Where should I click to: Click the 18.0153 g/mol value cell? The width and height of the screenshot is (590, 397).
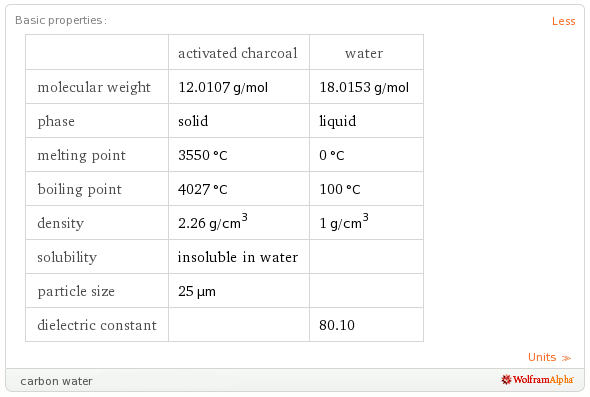pyautogui.click(x=366, y=87)
